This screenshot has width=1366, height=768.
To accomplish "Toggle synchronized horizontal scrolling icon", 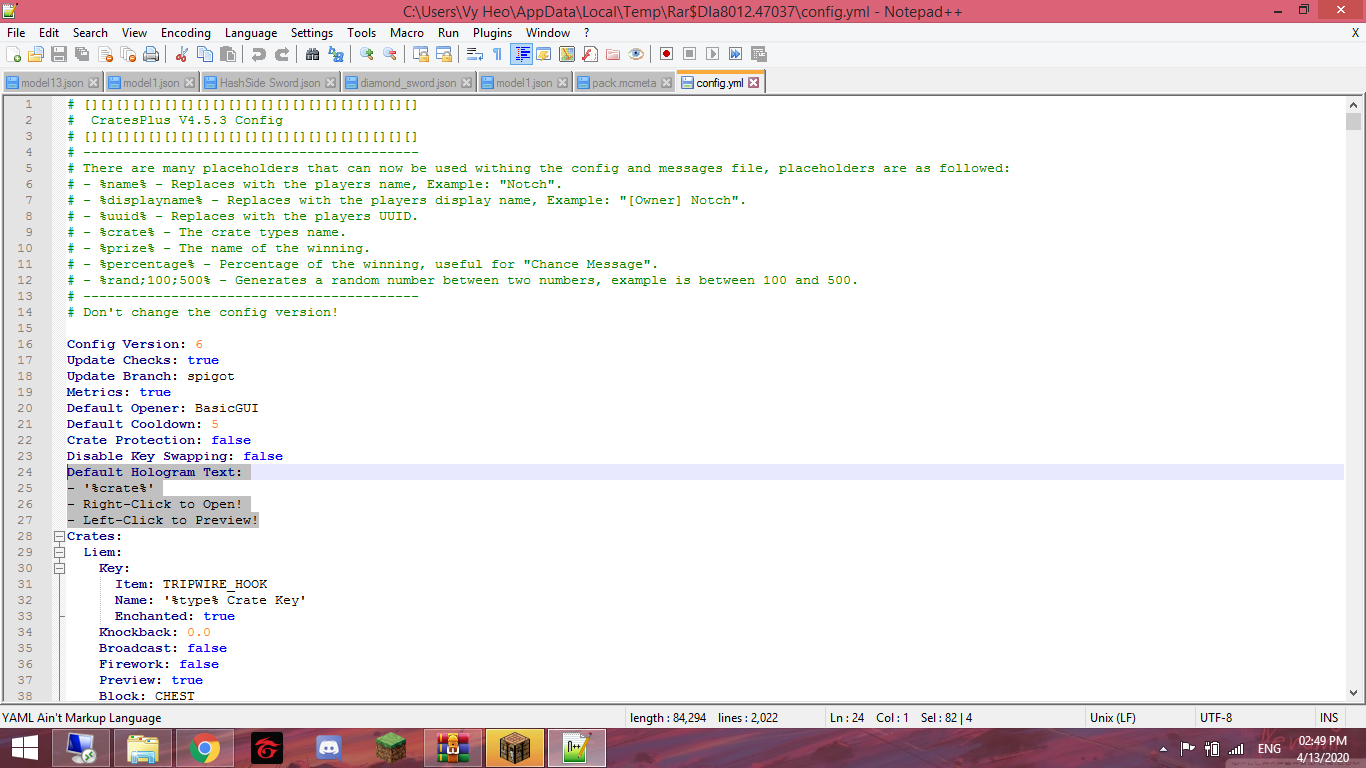I will coord(444,54).
